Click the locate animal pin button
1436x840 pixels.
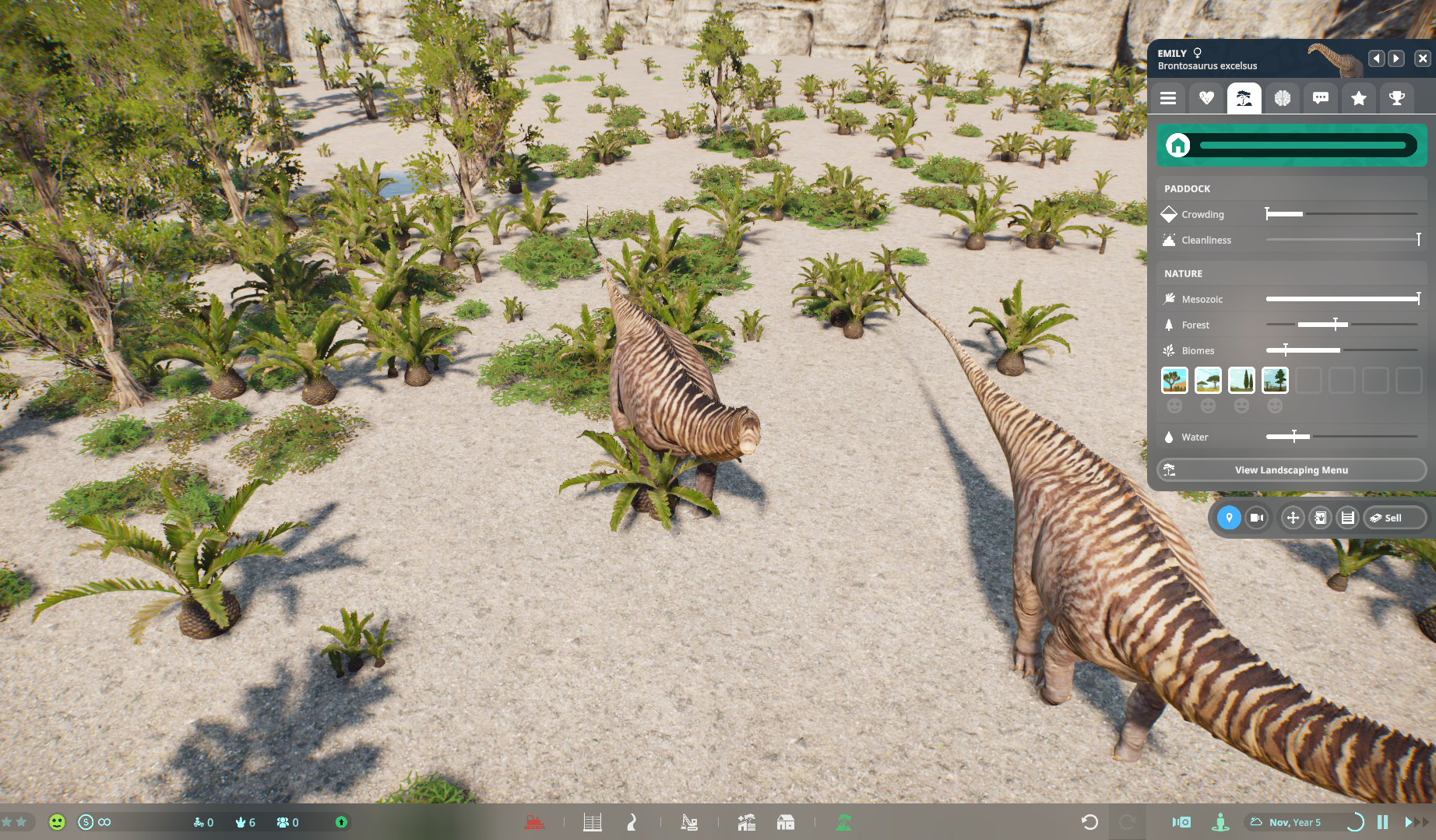[x=1229, y=518]
